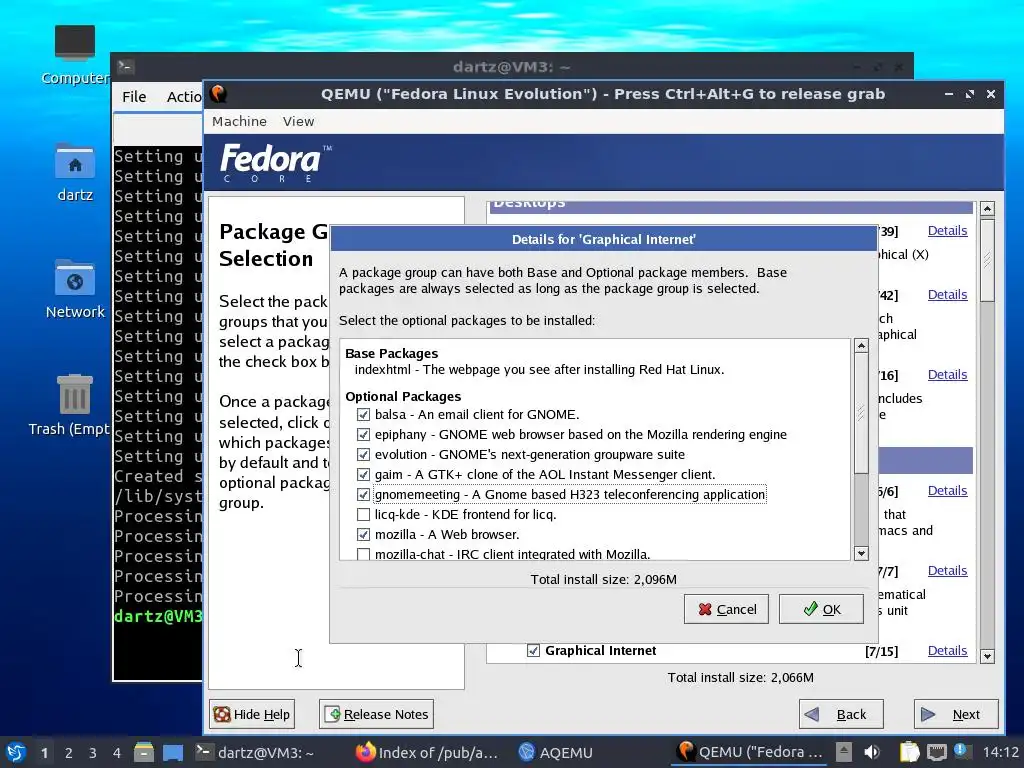Click the terminal window title icon
Image resolution: width=1024 pixels, height=768 pixels.
click(125, 66)
